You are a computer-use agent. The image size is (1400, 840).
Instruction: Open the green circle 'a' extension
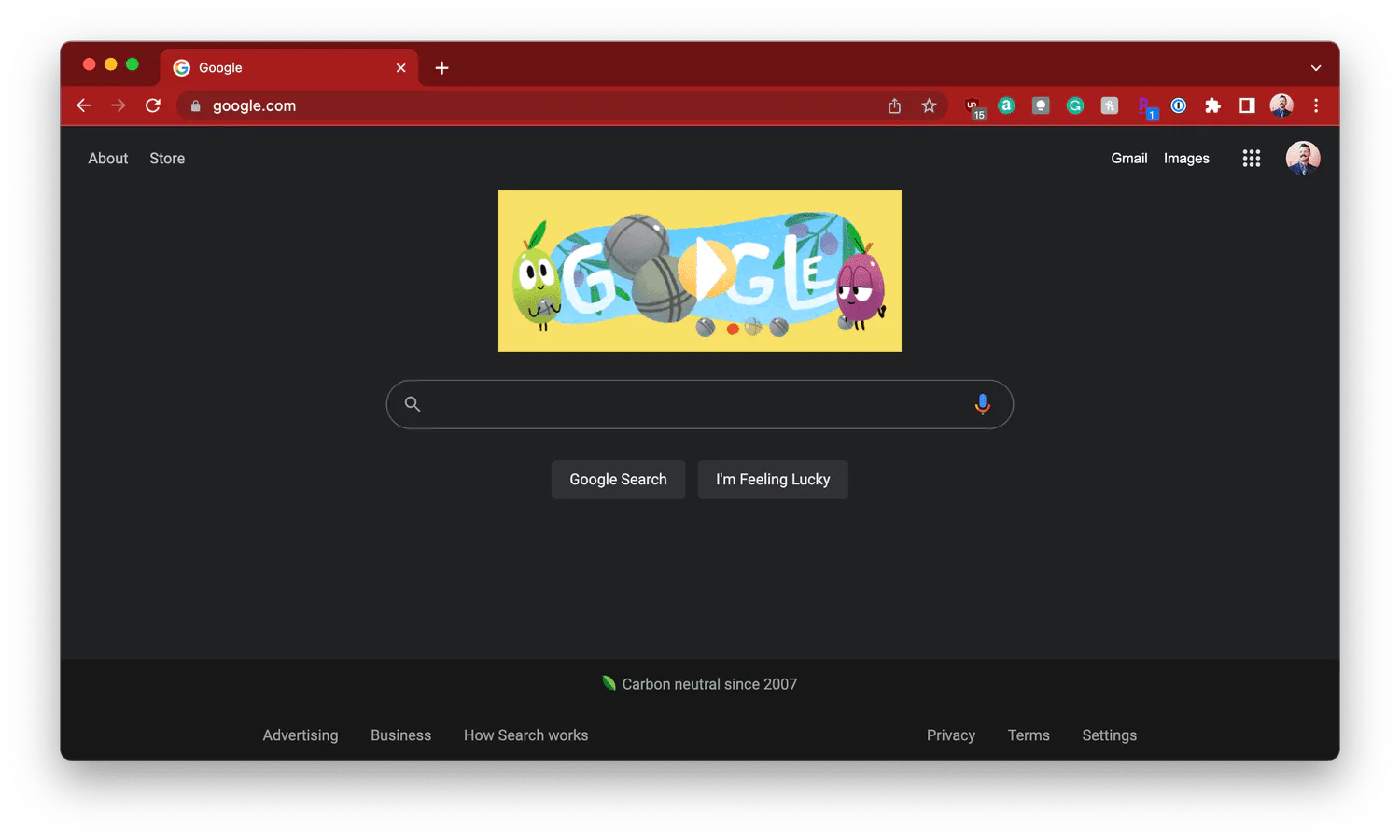1006,105
